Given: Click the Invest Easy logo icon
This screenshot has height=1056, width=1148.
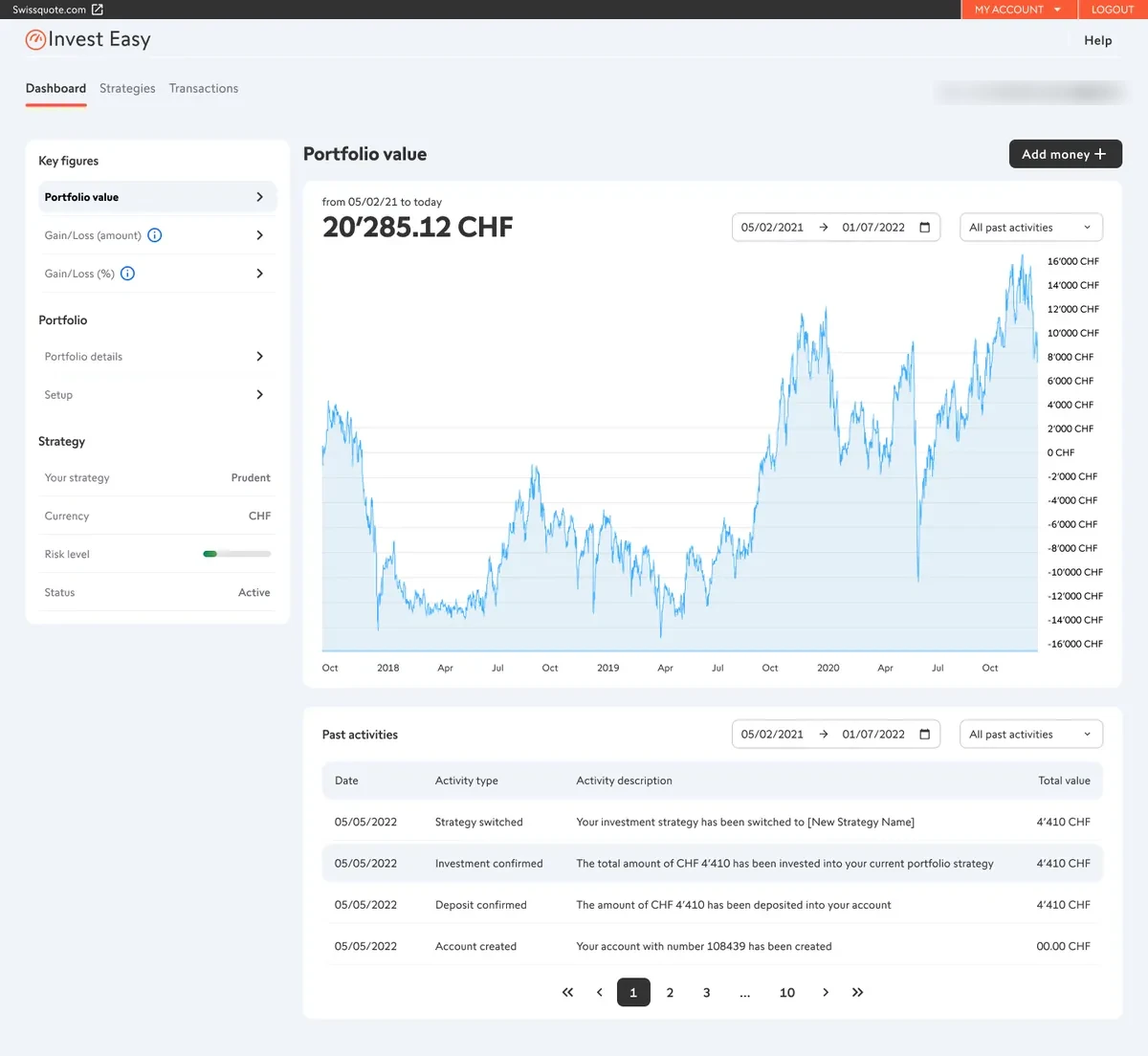Looking at the screenshot, I should (35, 40).
